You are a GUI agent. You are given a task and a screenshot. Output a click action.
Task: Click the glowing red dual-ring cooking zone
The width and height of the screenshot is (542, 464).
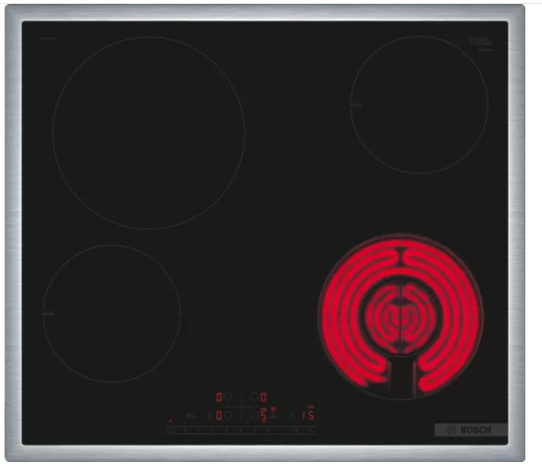pos(400,316)
